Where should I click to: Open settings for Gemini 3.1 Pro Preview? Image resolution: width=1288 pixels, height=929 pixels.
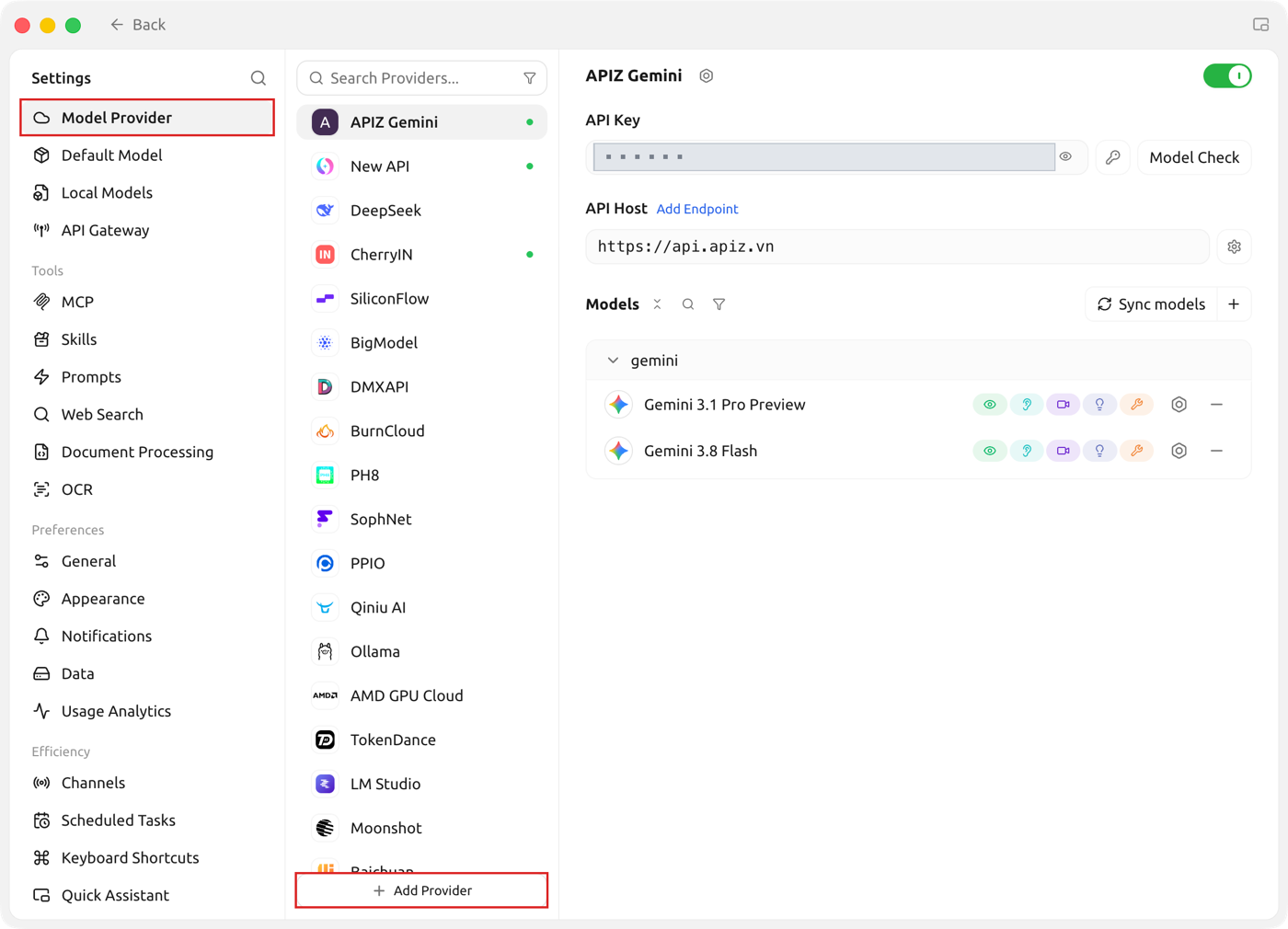1179,405
